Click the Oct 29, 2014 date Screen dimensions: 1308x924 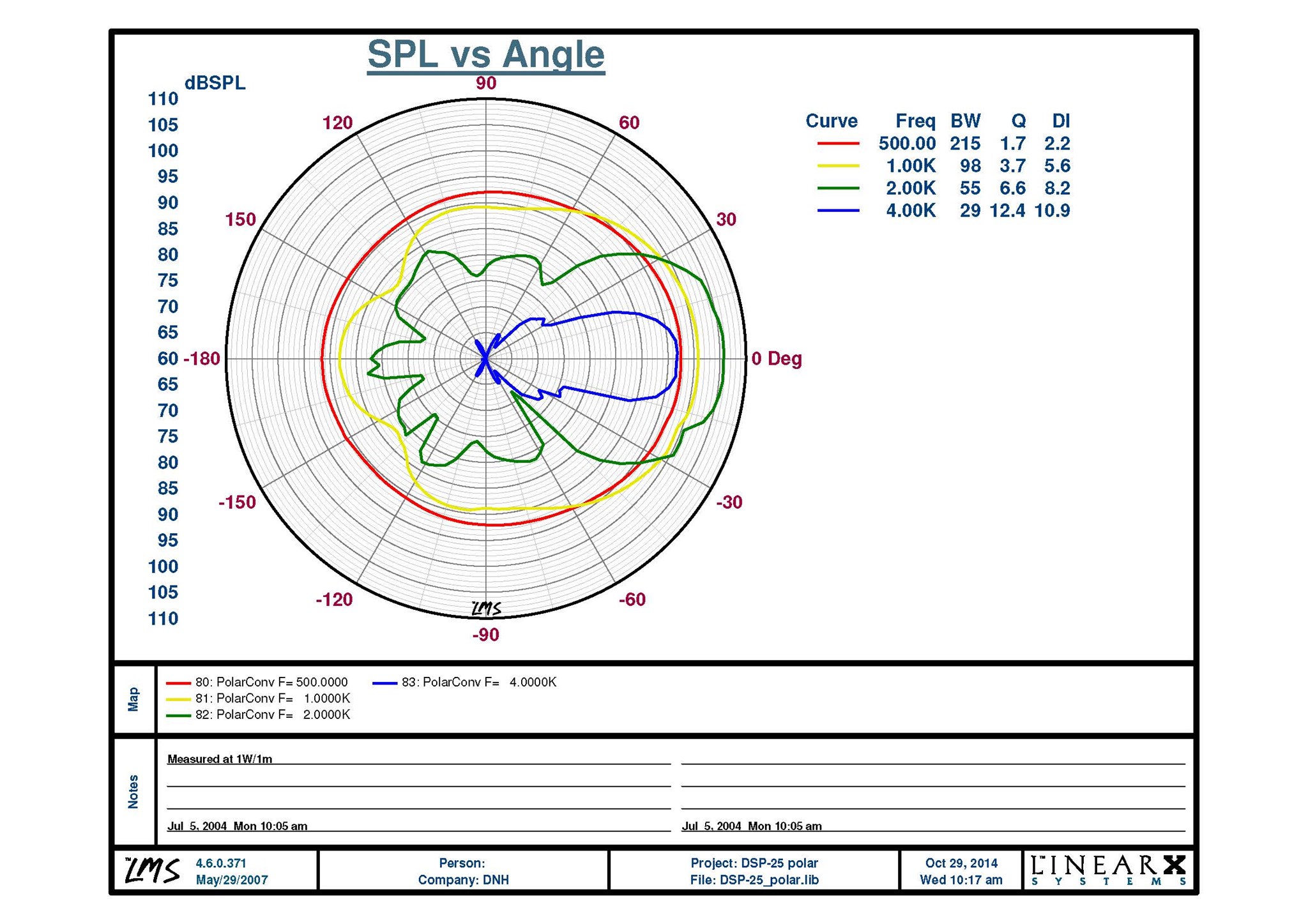pyautogui.click(x=961, y=863)
